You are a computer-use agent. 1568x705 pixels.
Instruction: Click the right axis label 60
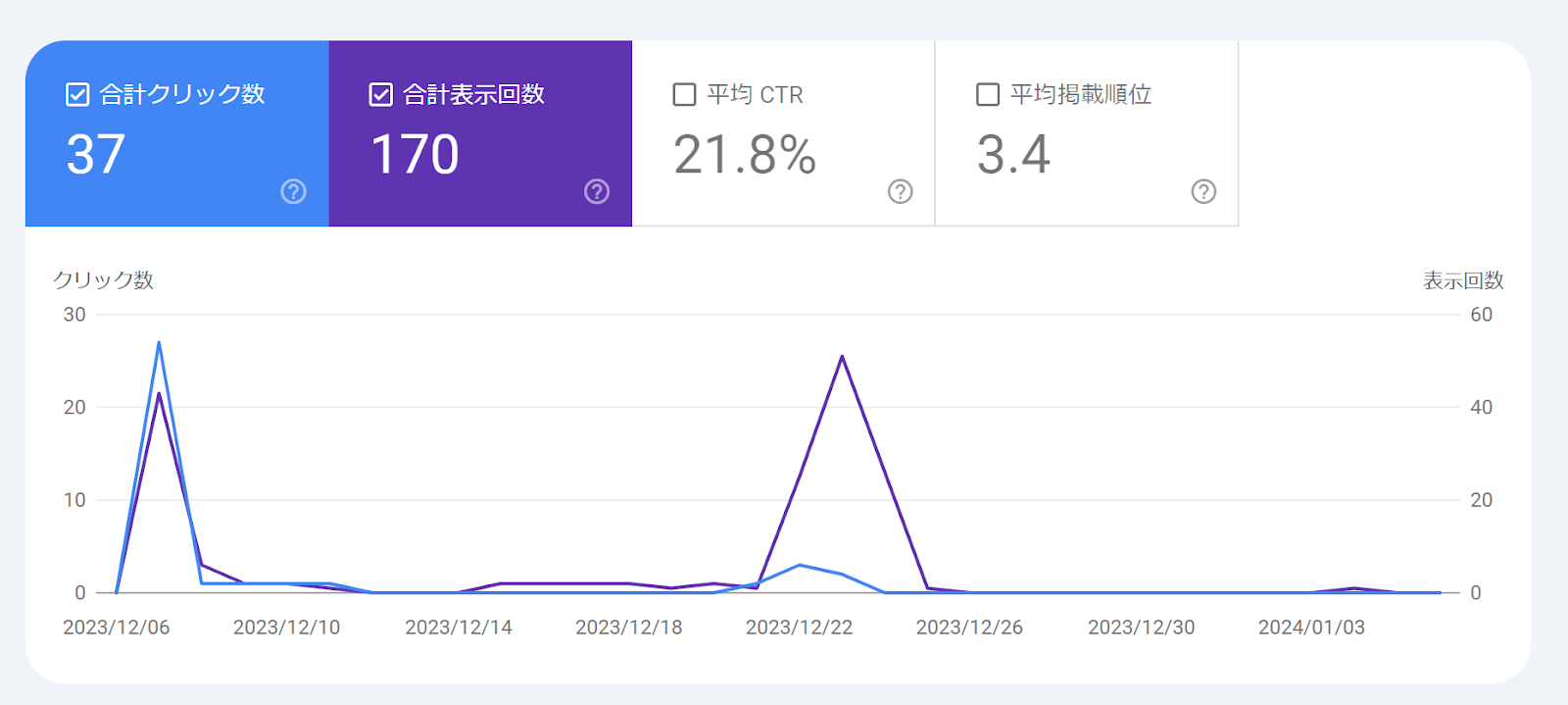(x=1481, y=315)
